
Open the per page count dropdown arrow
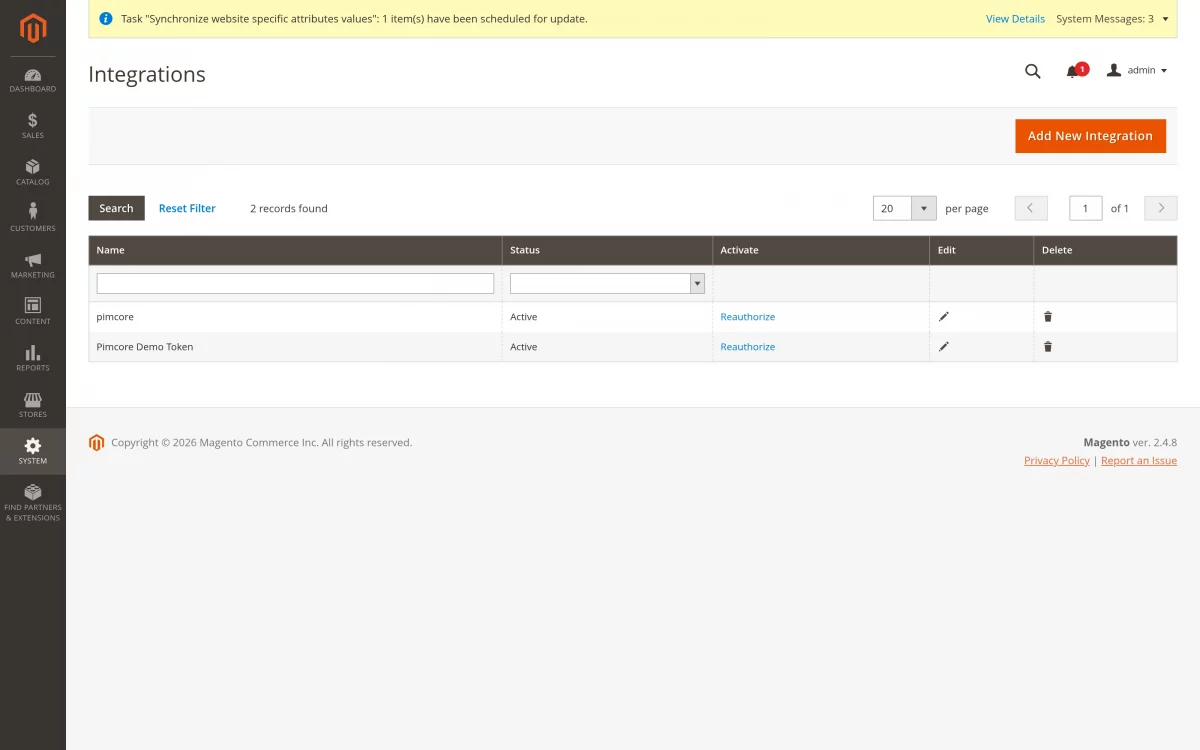(x=924, y=208)
